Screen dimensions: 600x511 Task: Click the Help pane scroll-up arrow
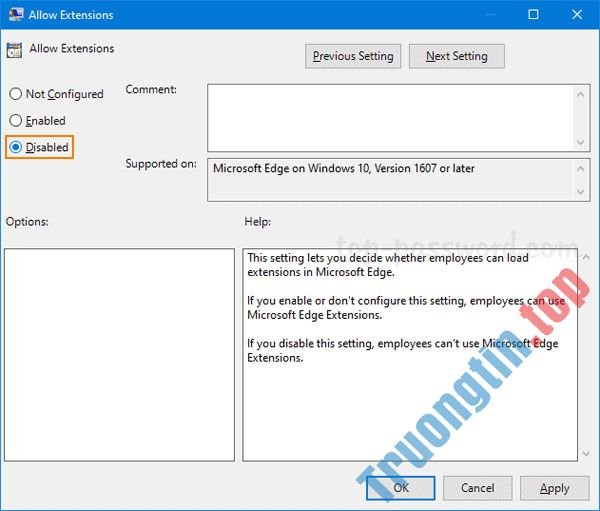[x=586, y=258]
